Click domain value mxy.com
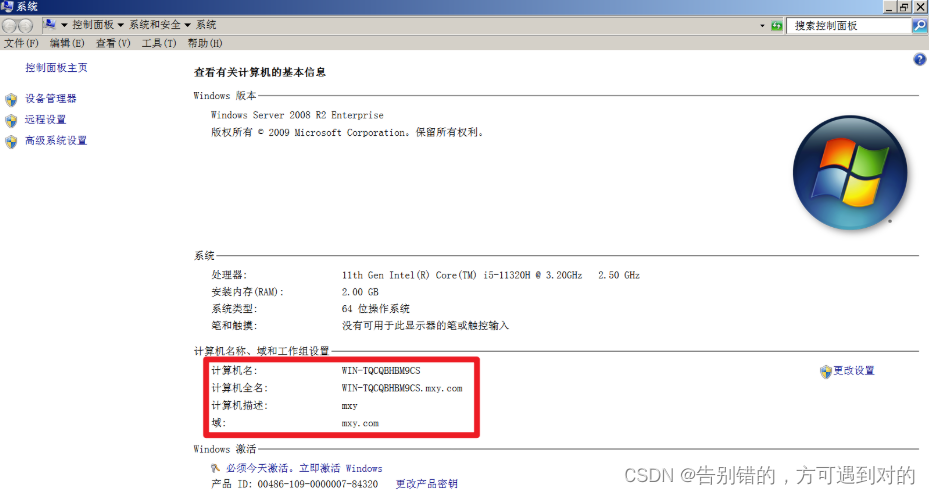The width and height of the screenshot is (930, 494). point(360,423)
